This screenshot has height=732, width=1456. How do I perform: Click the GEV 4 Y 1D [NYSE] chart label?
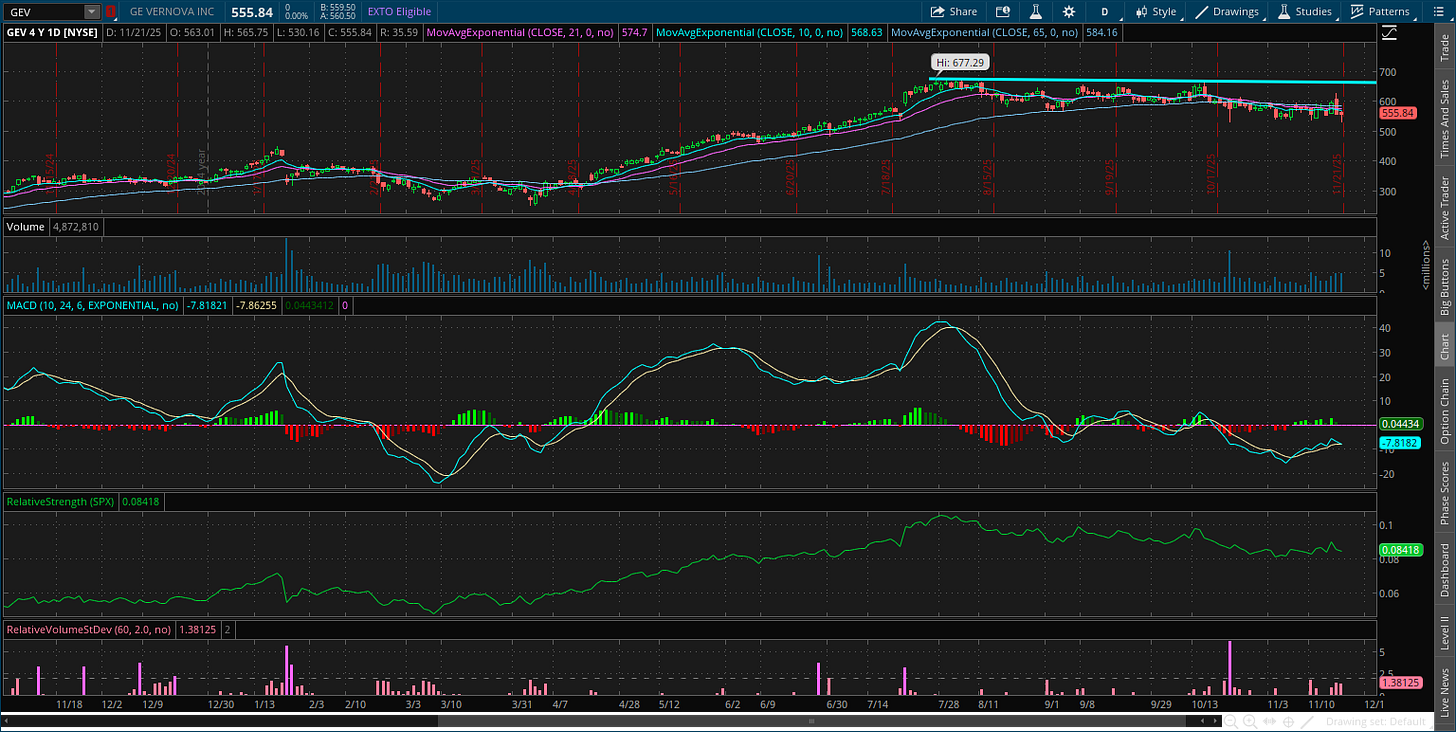pyautogui.click(x=52, y=33)
